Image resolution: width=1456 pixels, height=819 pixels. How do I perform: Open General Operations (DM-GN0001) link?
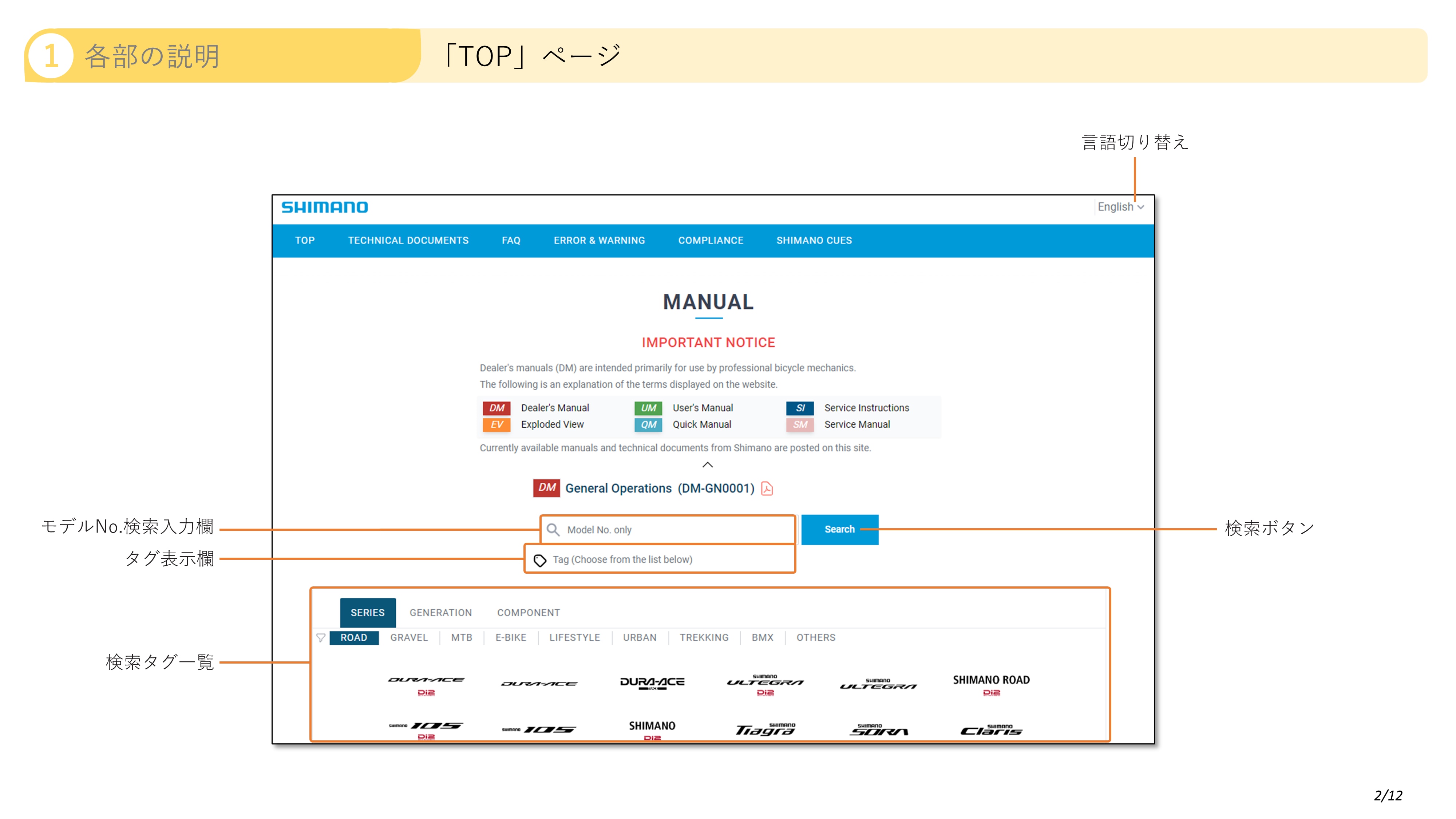pyautogui.click(x=660, y=488)
